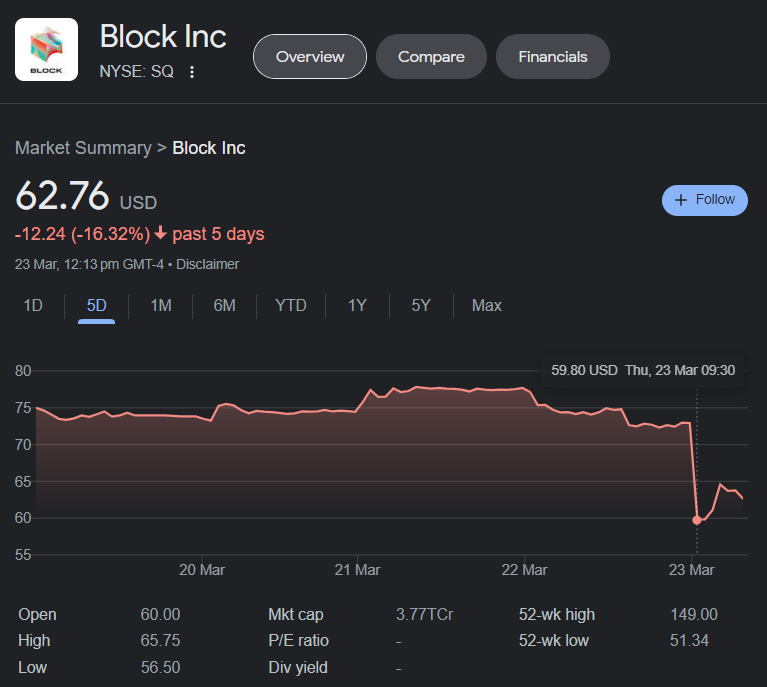Click the Market Summary breadcrumb link

click(83, 148)
